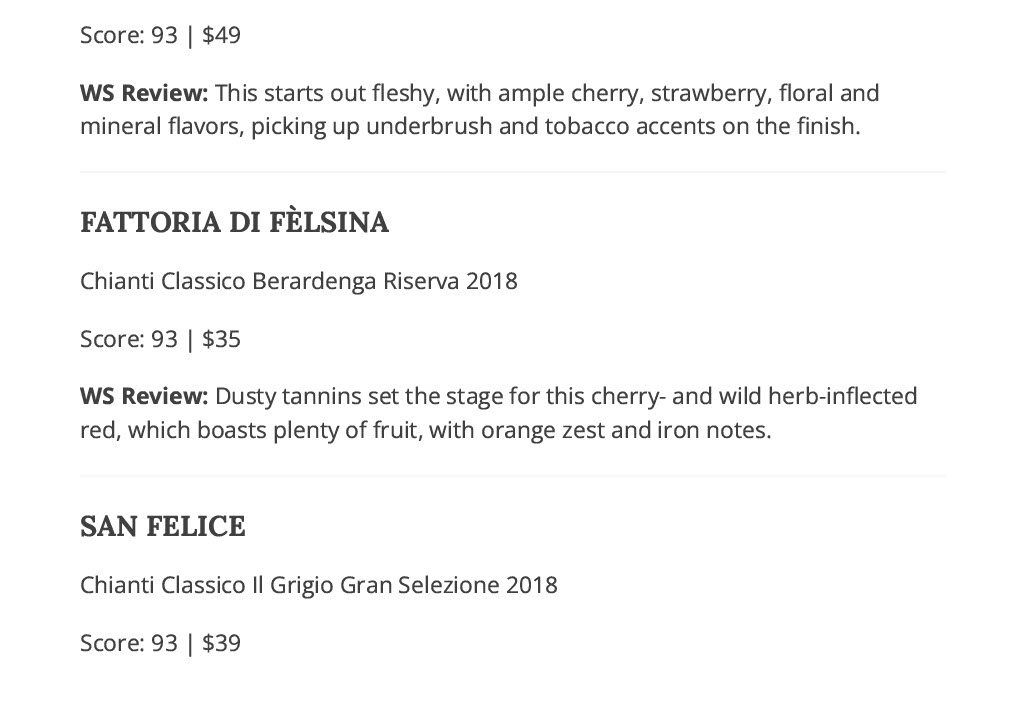Click the SAN FELICE heading
The image size is (1024, 724).
click(163, 526)
